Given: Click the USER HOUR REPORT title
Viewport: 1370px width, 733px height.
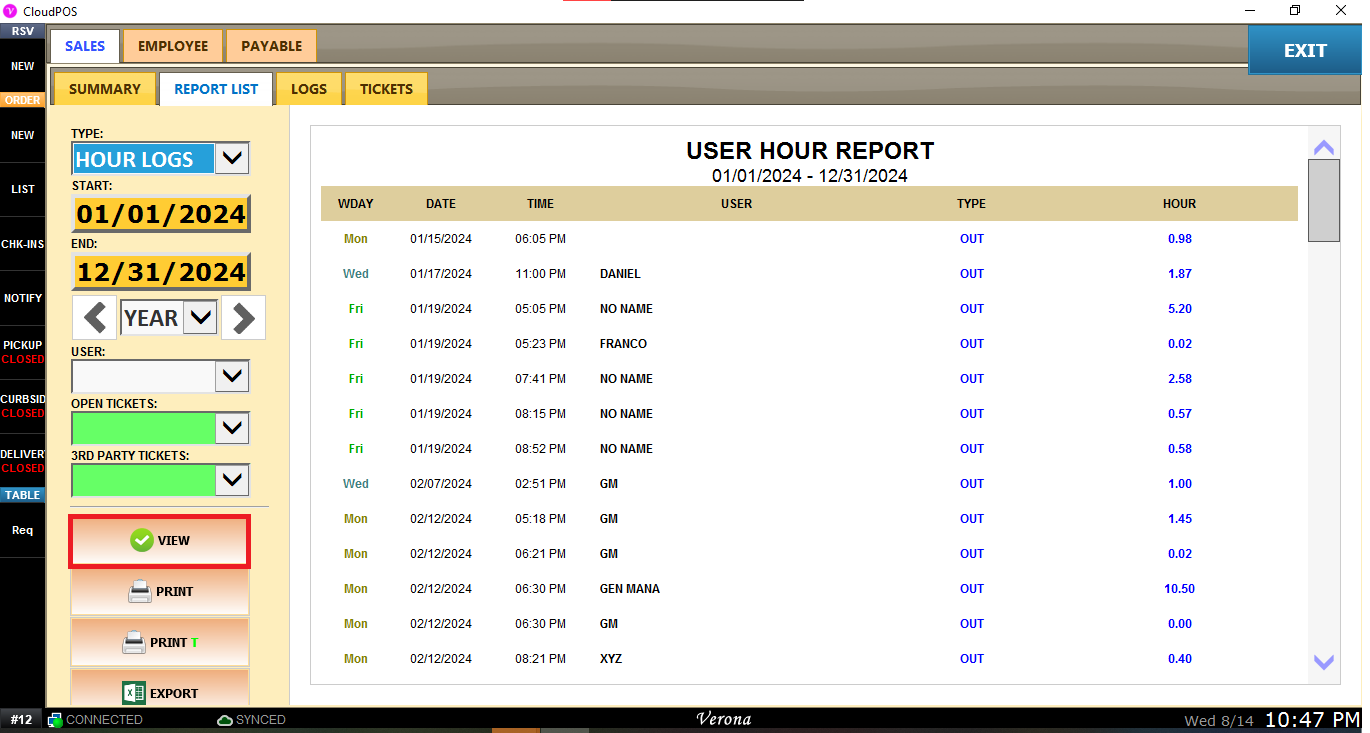Looking at the screenshot, I should pyautogui.click(x=810, y=151).
